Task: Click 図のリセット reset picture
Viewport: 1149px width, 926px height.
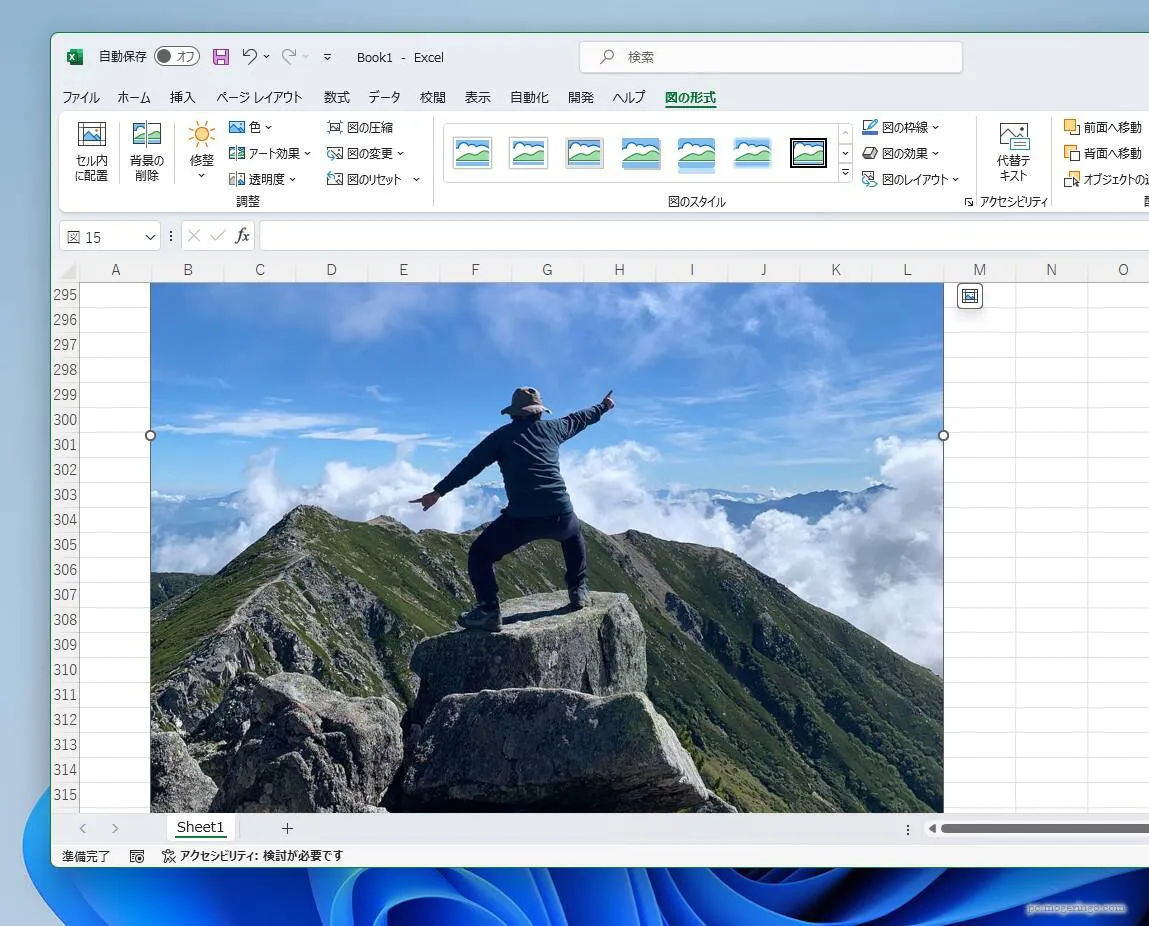Action: (364, 179)
